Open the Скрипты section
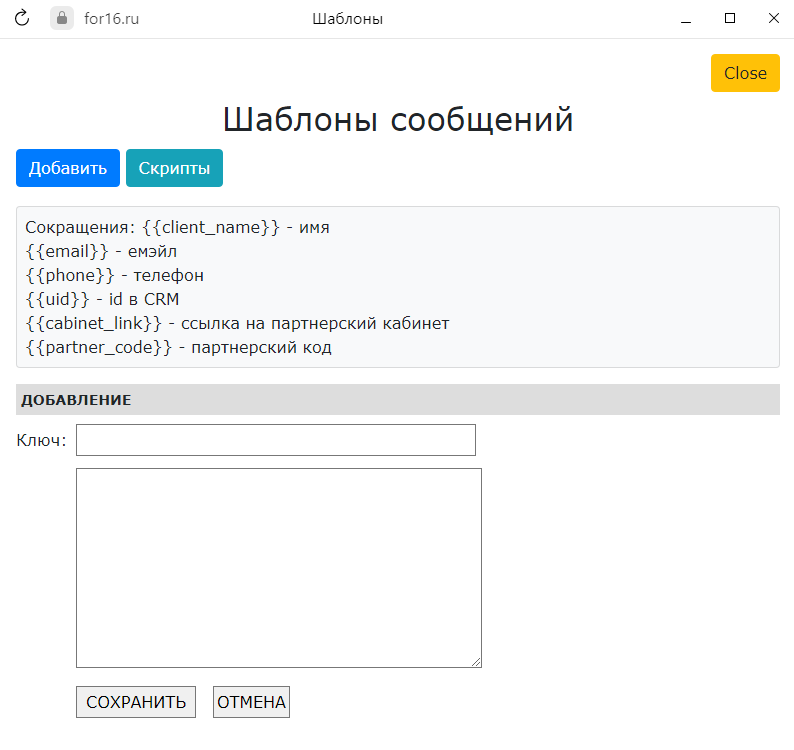This screenshot has height=750, width=794. [174, 168]
